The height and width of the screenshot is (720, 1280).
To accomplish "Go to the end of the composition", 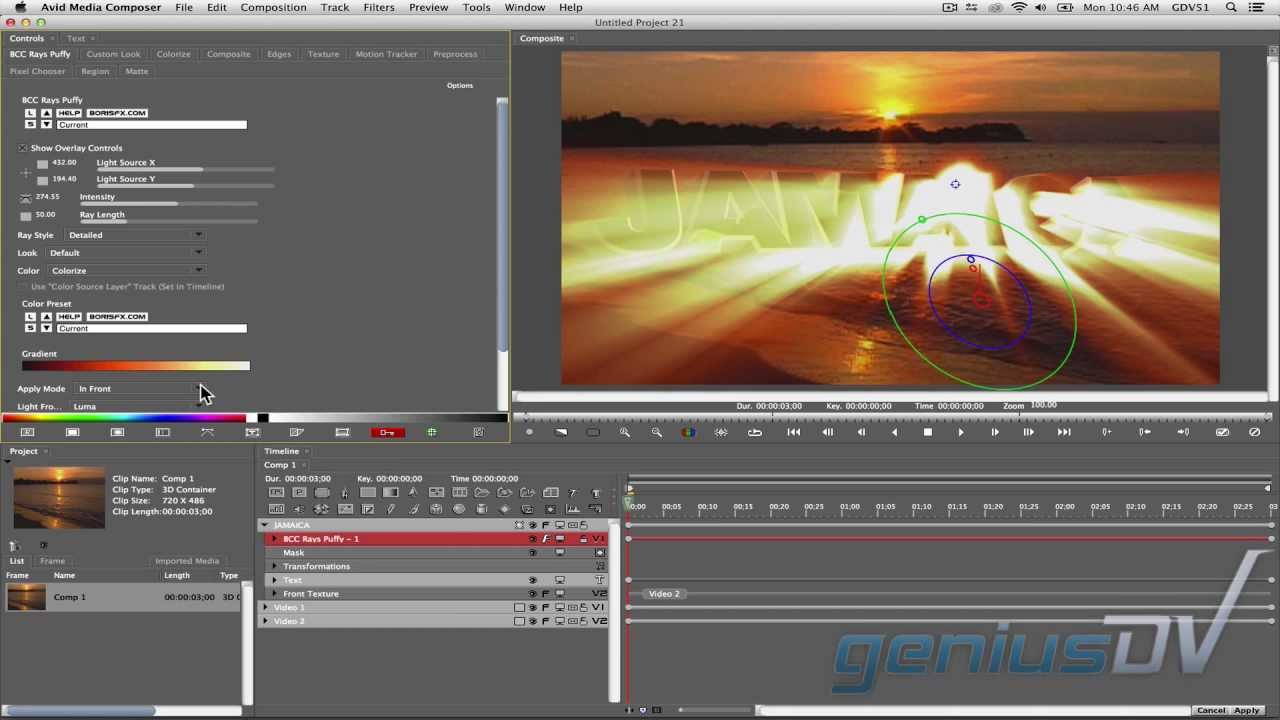I will tap(1064, 432).
